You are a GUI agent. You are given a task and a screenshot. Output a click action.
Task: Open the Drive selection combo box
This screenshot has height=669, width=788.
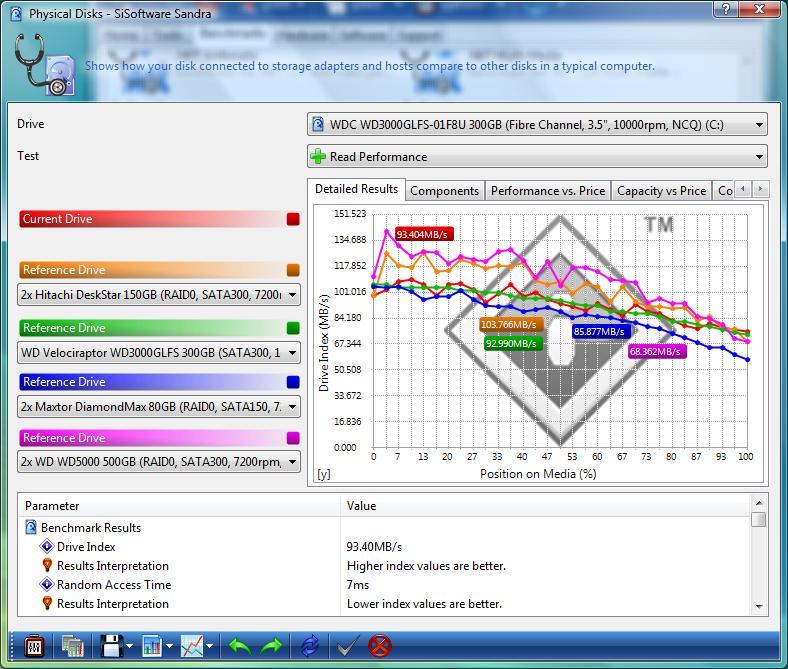pyautogui.click(x=537, y=125)
